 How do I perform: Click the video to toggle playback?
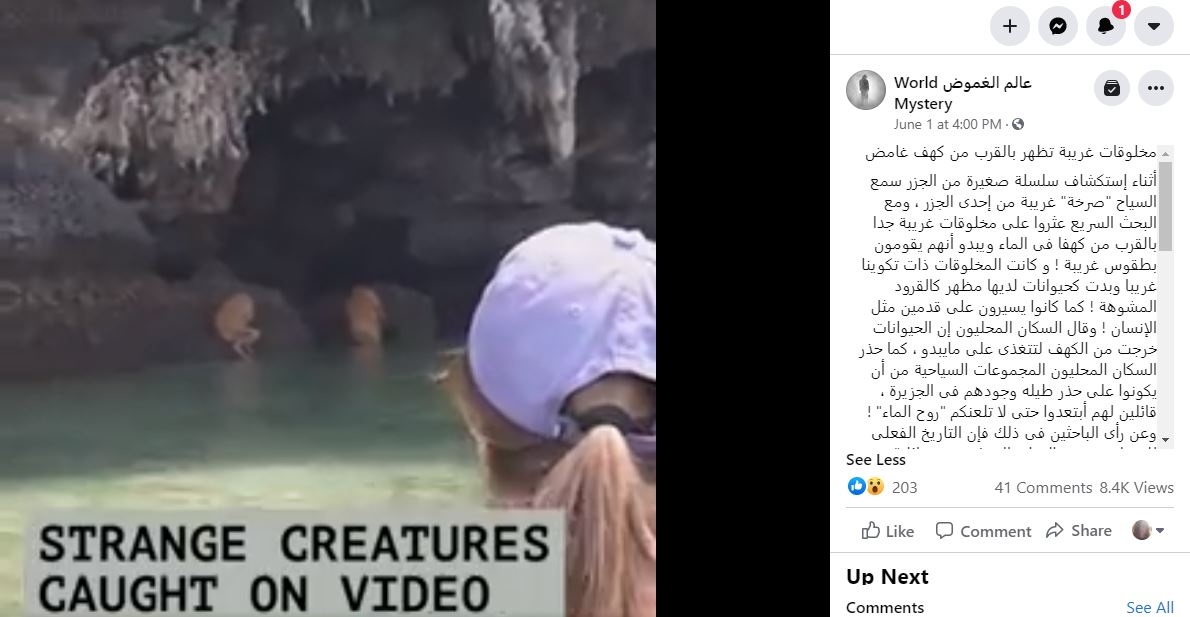click(x=328, y=308)
